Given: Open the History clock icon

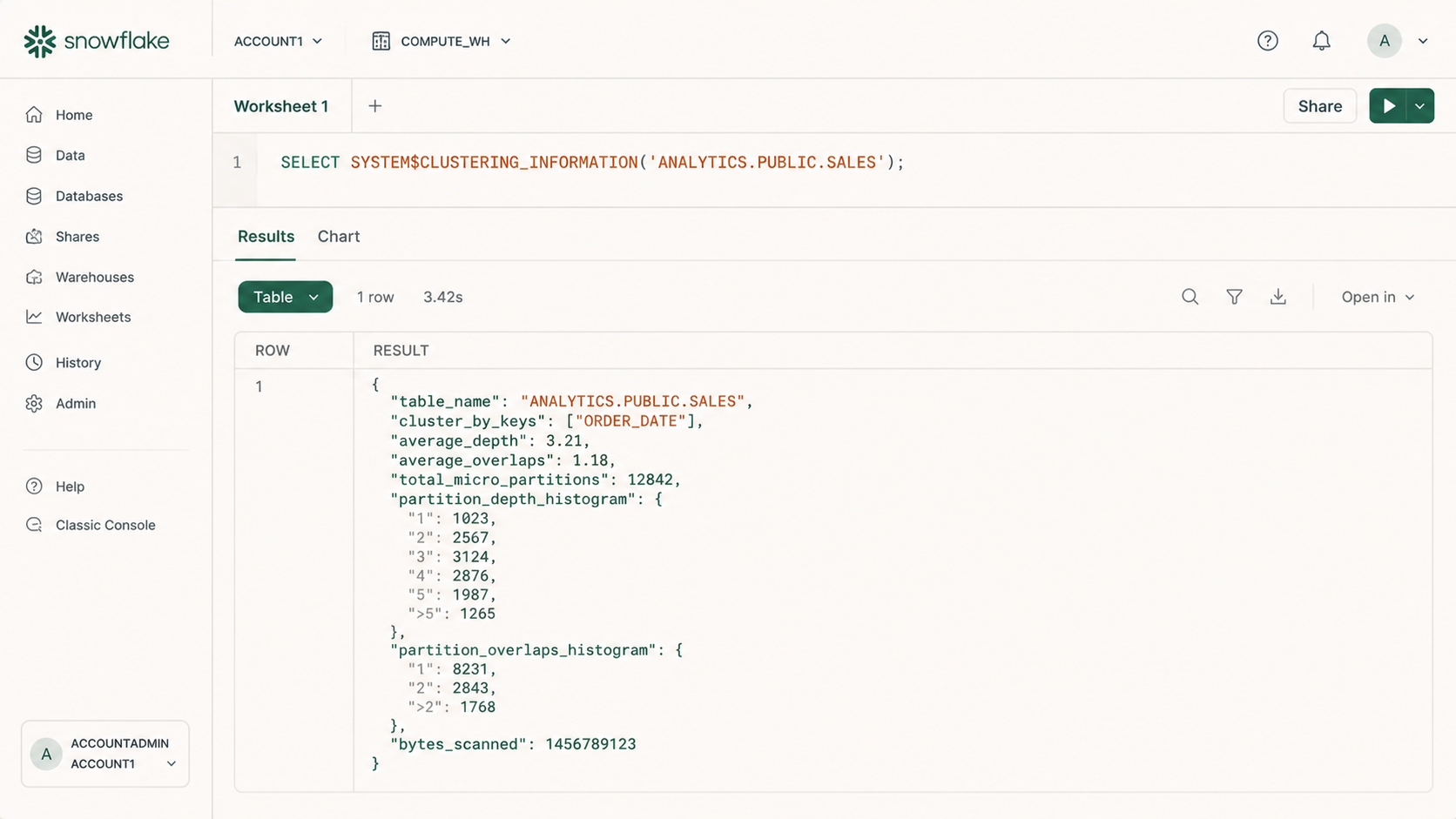Looking at the screenshot, I should click(34, 362).
